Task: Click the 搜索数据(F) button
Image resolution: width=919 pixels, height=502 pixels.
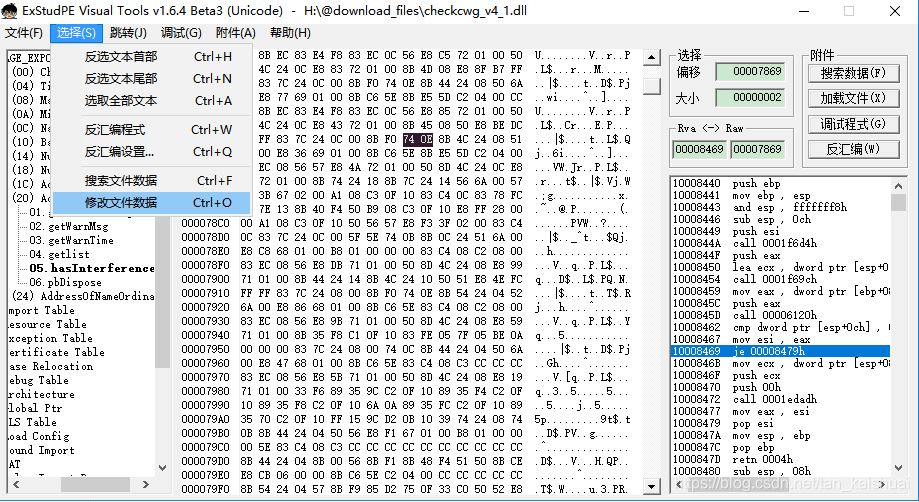Action: point(853,73)
